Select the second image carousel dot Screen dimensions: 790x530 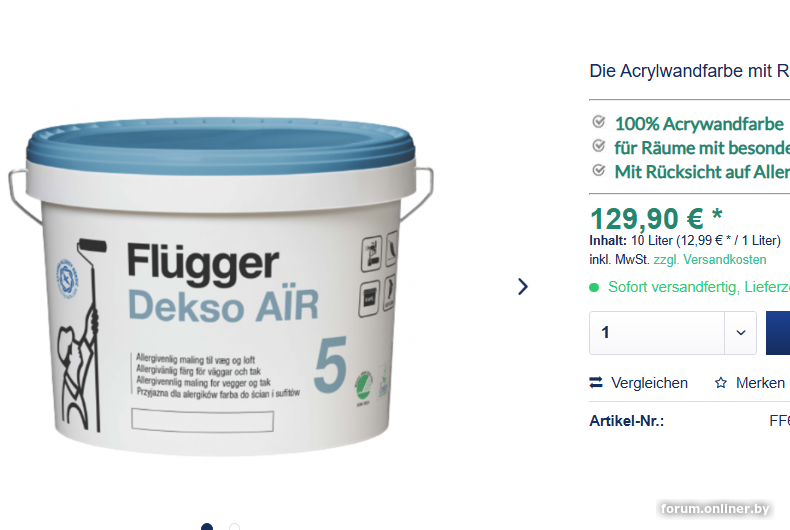click(234, 527)
